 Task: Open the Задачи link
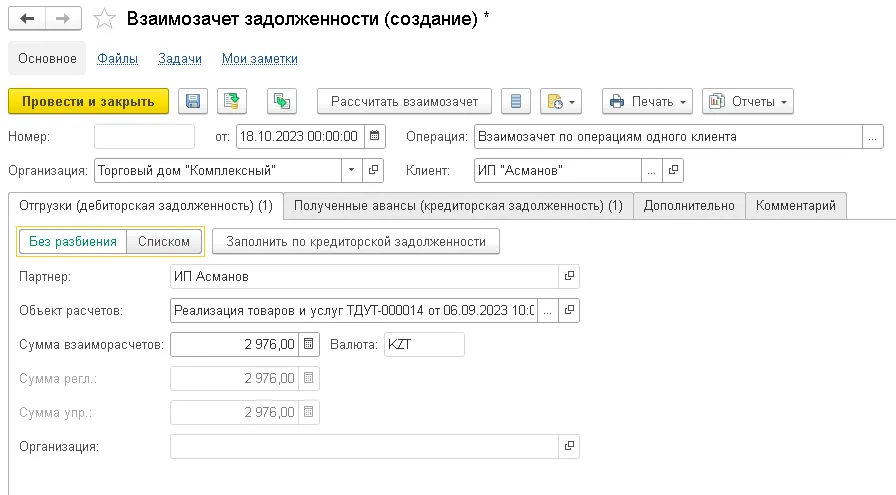pyautogui.click(x=179, y=58)
